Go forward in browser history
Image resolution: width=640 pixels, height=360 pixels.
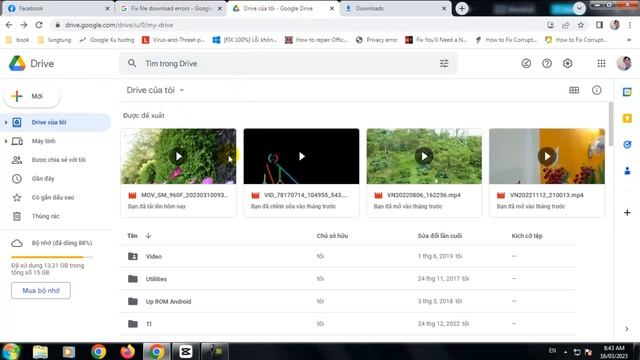(x=24, y=25)
